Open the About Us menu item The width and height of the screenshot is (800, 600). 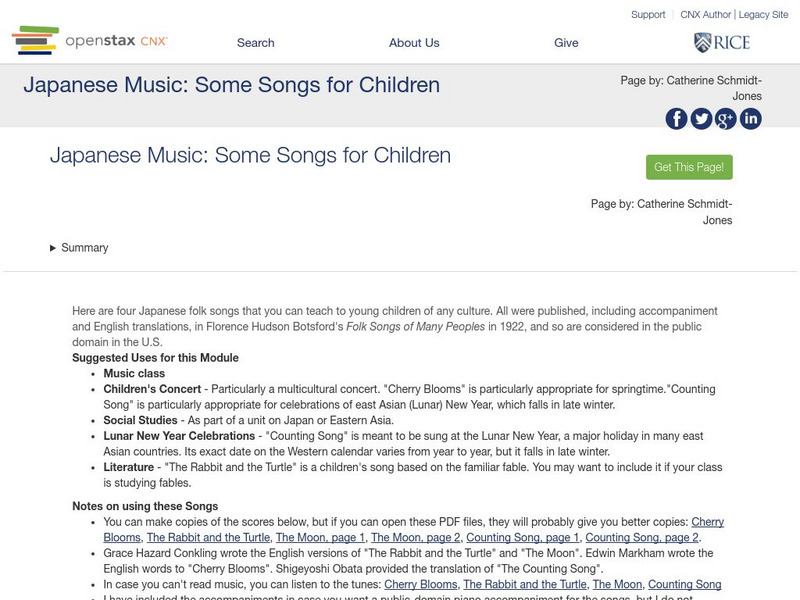point(414,43)
